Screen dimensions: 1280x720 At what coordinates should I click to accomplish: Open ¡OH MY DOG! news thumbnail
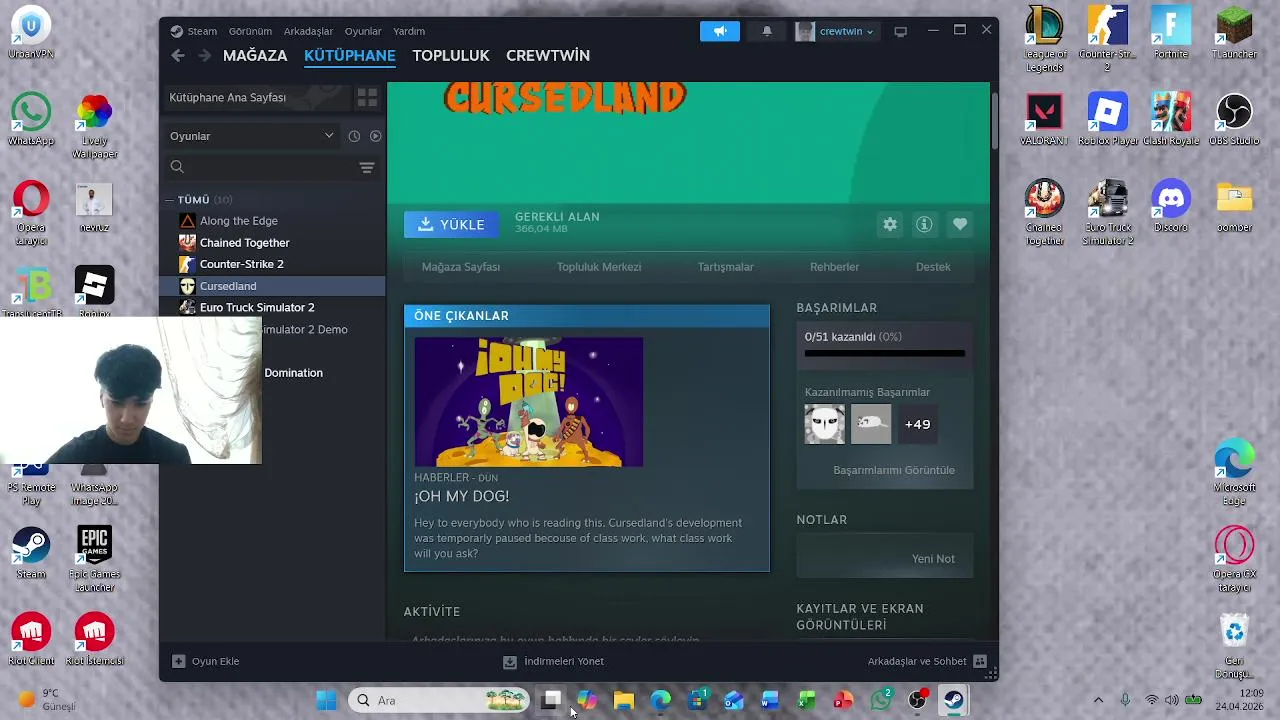click(529, 402)
